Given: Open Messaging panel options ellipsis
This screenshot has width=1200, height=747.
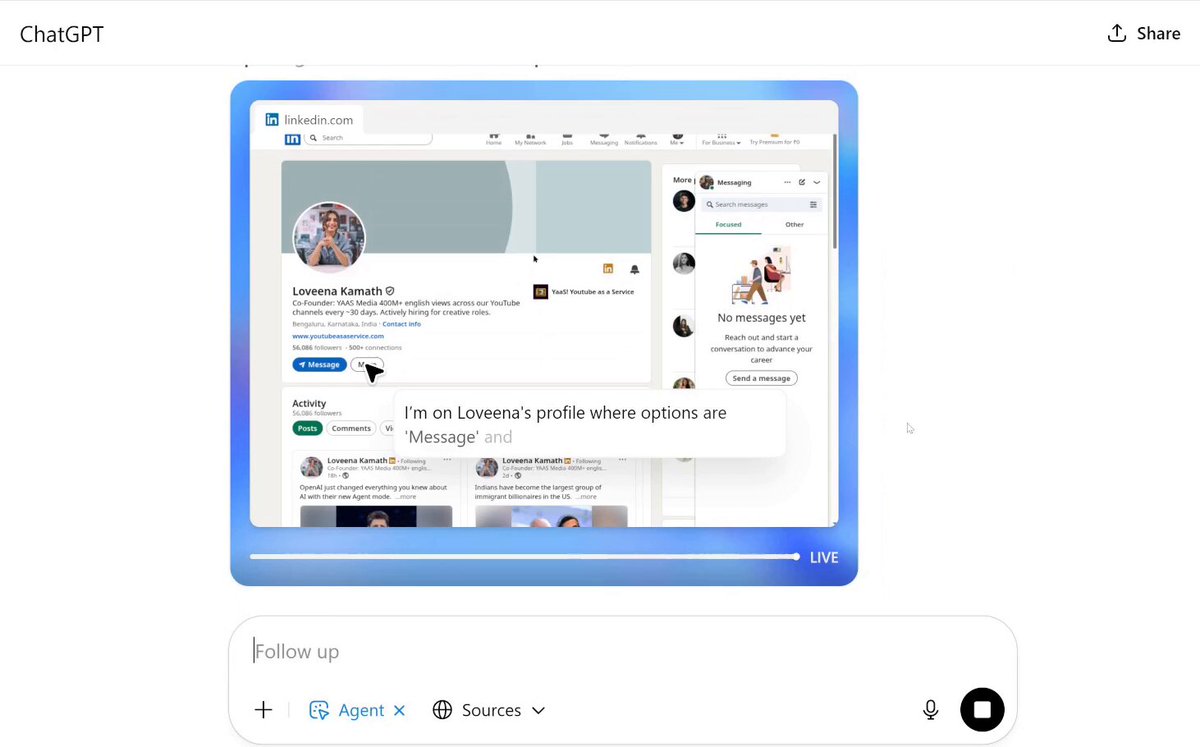Looking at the screenshot, I should tap(787, 182).
